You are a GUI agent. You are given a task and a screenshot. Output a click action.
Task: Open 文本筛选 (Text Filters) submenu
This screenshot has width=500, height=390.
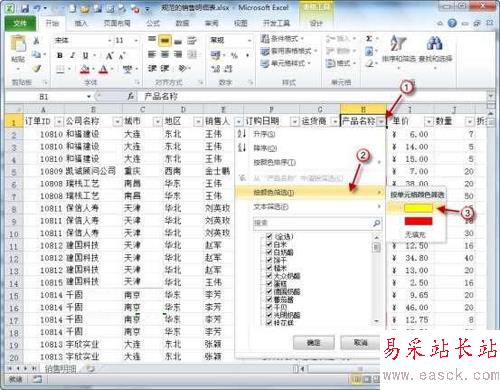click(310, 207)
